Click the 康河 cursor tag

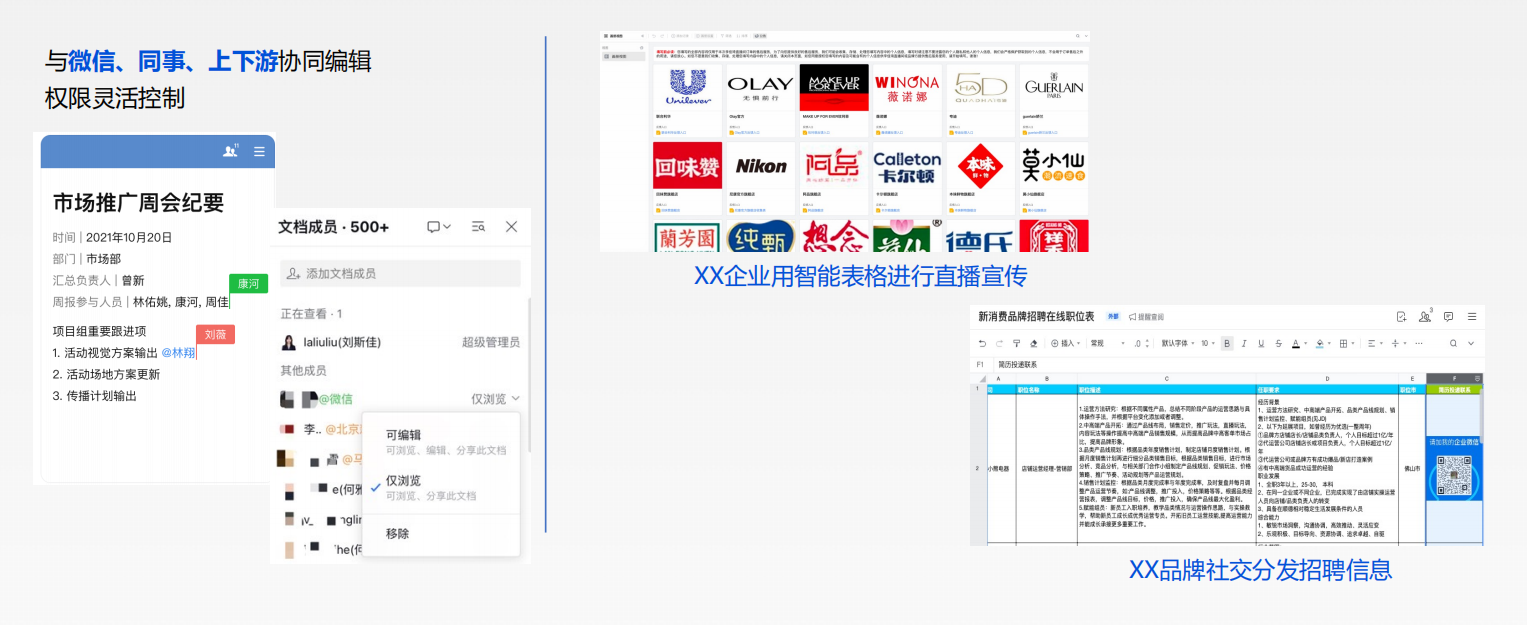tap(248, 284)
